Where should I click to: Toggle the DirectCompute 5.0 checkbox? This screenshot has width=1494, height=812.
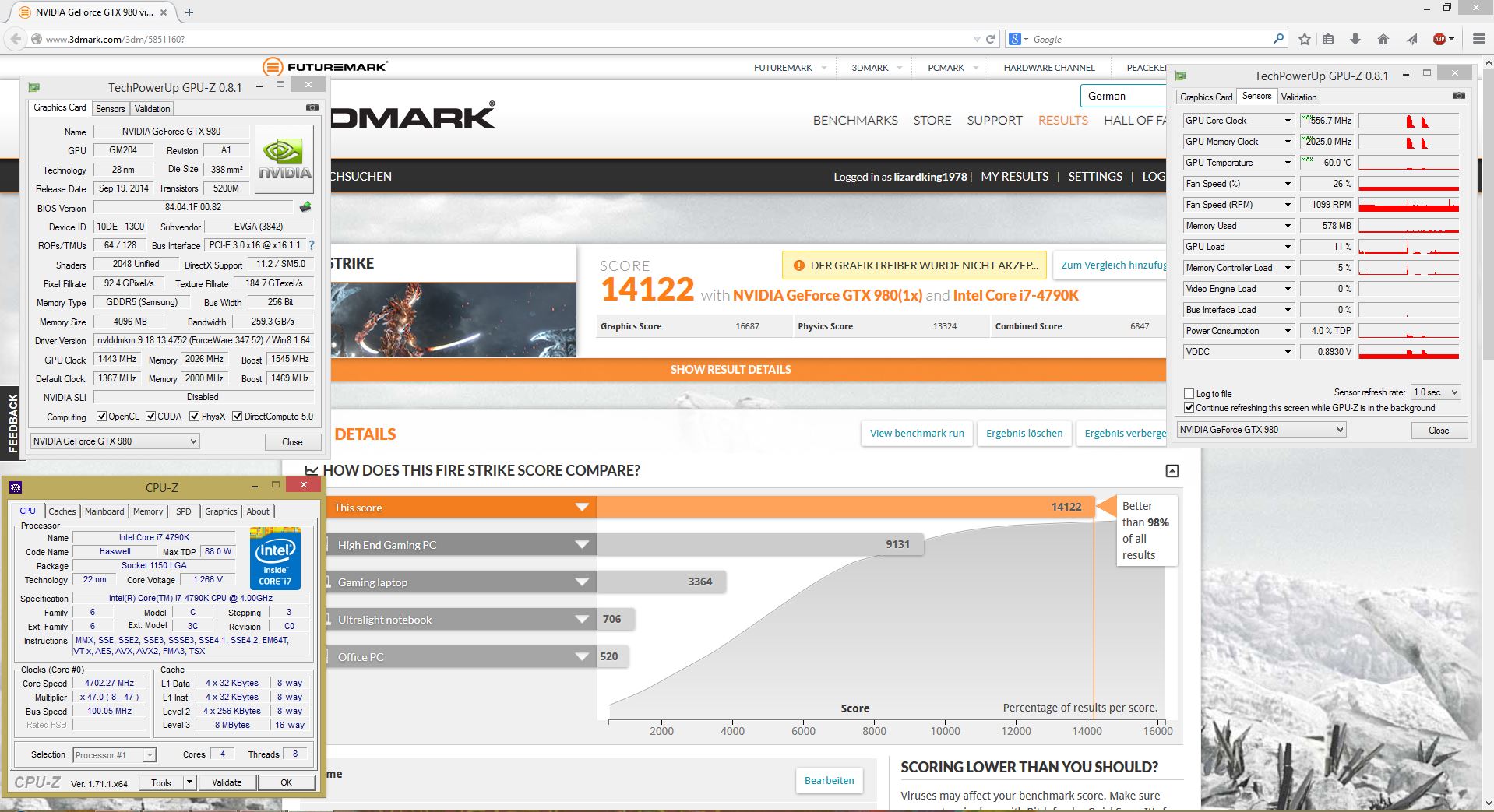pos(238,417)
